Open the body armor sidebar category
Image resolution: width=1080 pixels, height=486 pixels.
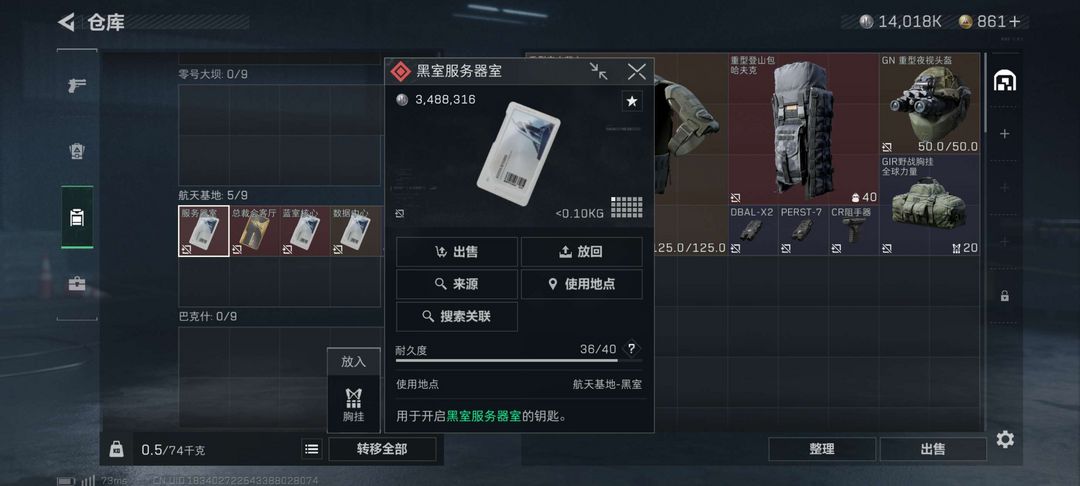point(77,151)
